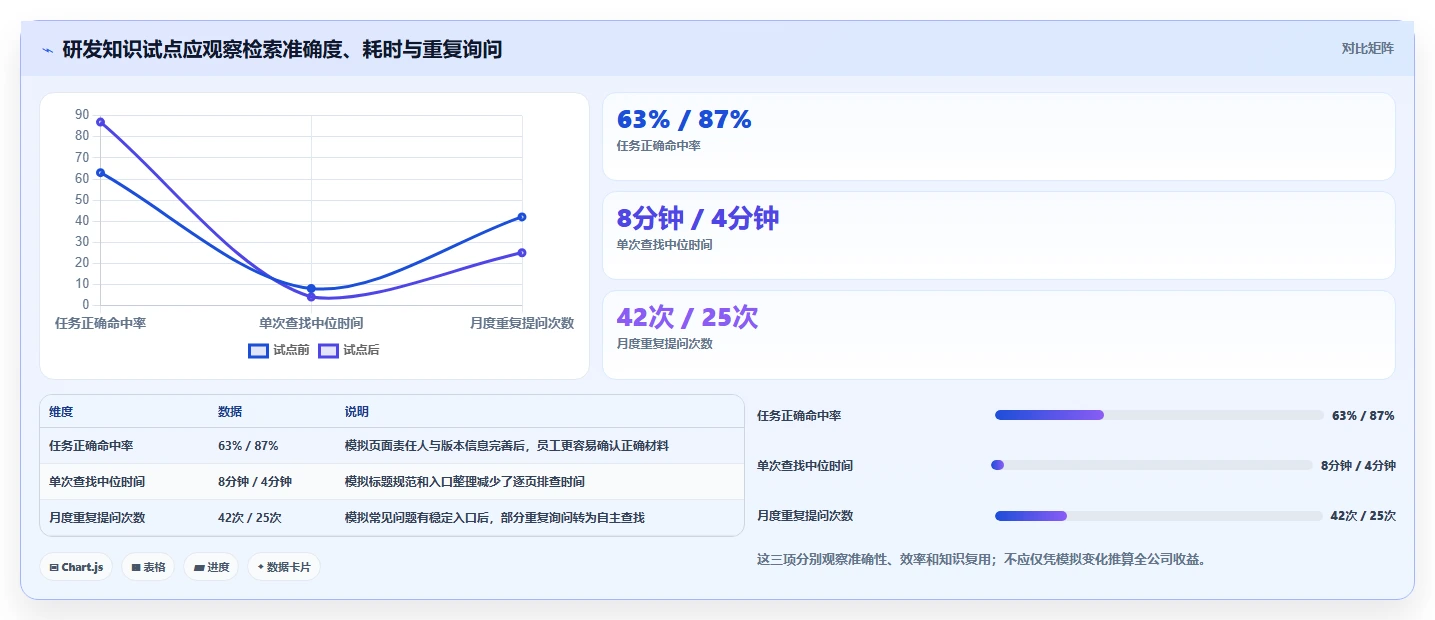Toggle the 试点后 legend item
1435x620 pixels.
pyautogui.click(x=349, y=350)
